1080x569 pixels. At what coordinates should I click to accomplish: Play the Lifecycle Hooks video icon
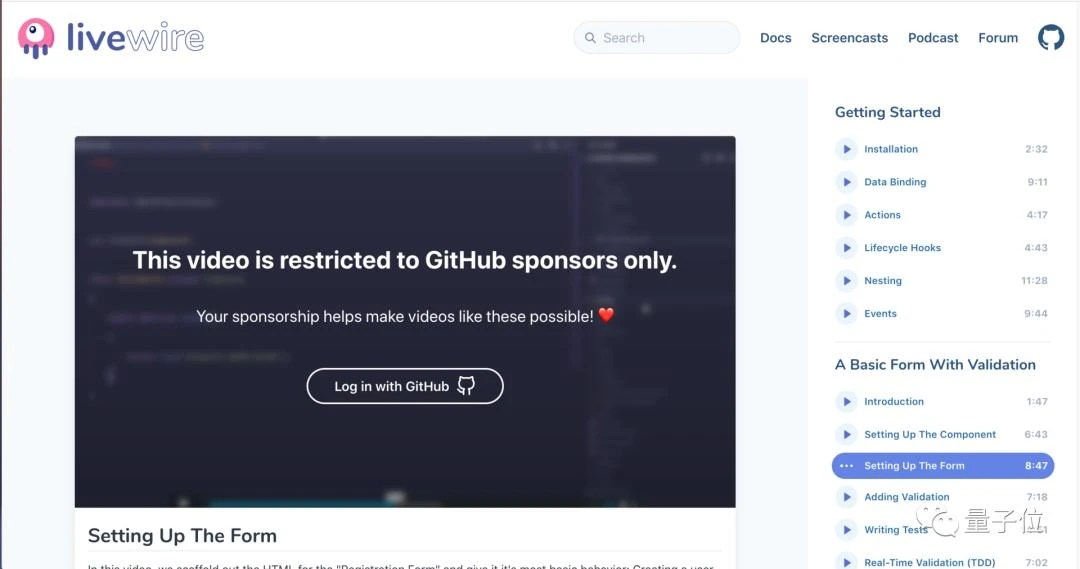click(x=846, y=248)
